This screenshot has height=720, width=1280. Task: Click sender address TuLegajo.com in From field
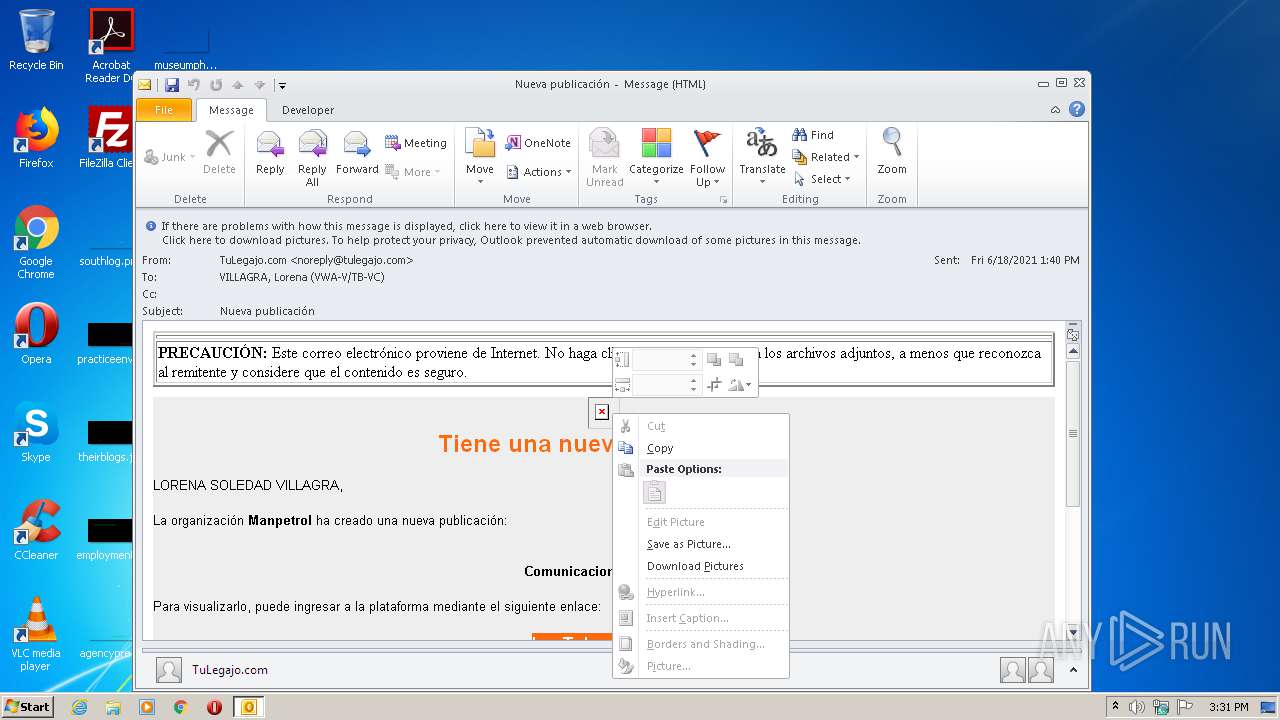click(316, 260)
